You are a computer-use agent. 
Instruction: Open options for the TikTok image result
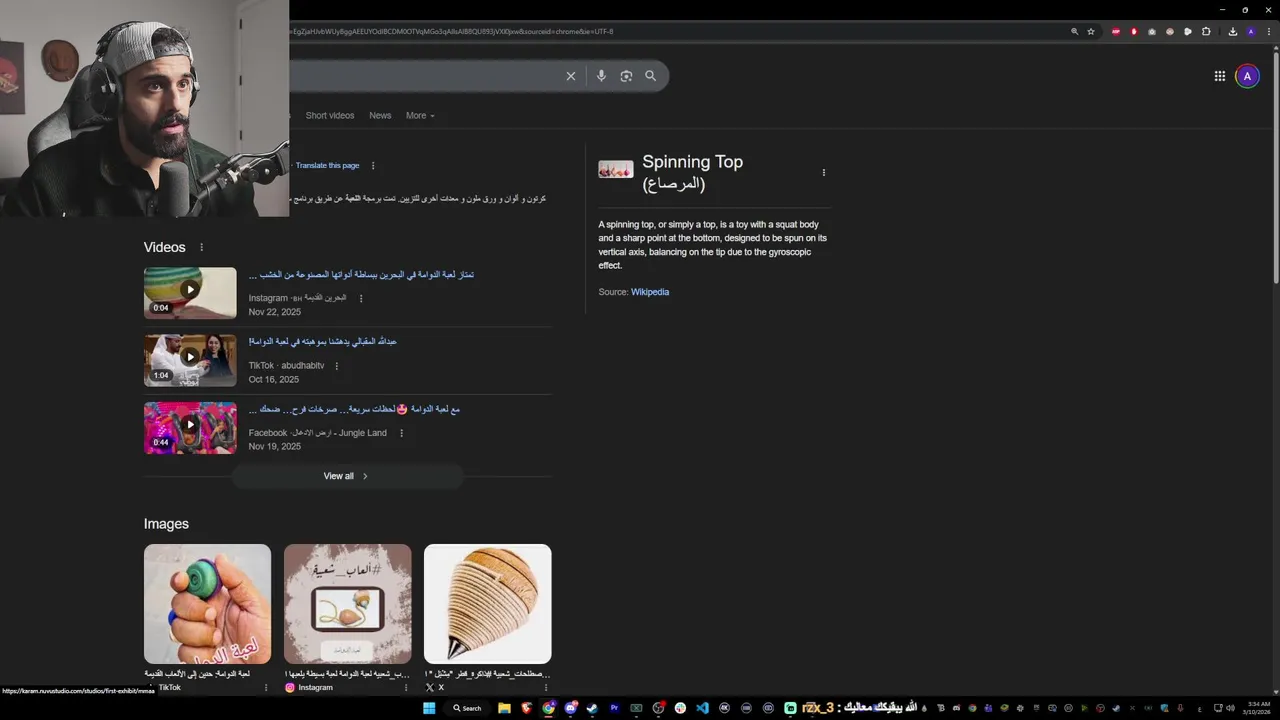[x=266, y=688]
